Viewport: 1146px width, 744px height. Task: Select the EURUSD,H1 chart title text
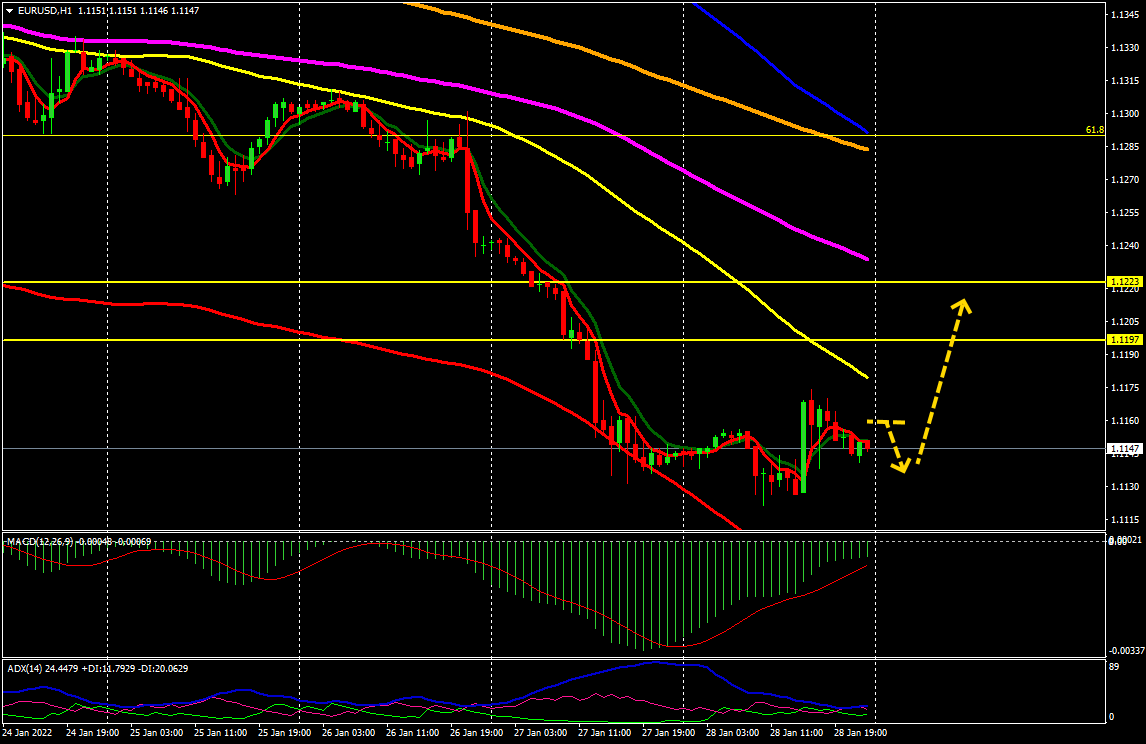pyautogui.click(x=45, y=11)
